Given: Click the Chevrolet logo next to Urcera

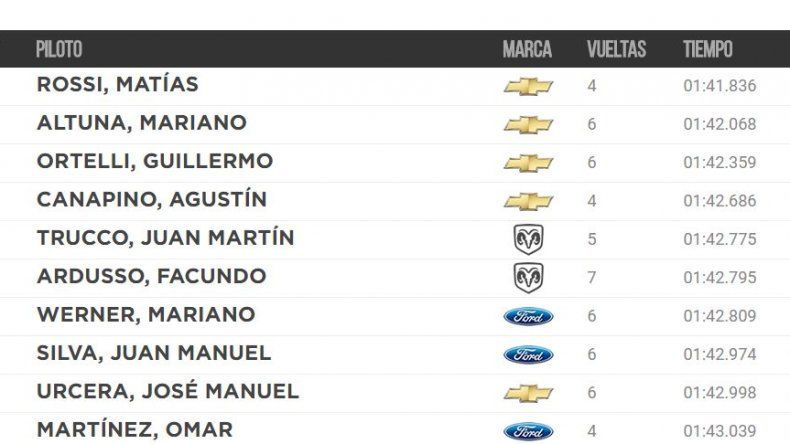Looking at the screenshot, I should (528, 392).
